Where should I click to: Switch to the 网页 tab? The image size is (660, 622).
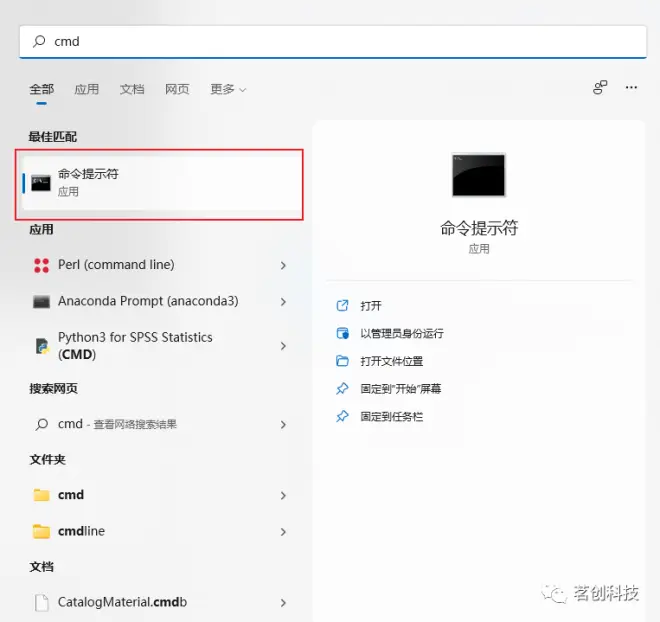click(177, 89)
